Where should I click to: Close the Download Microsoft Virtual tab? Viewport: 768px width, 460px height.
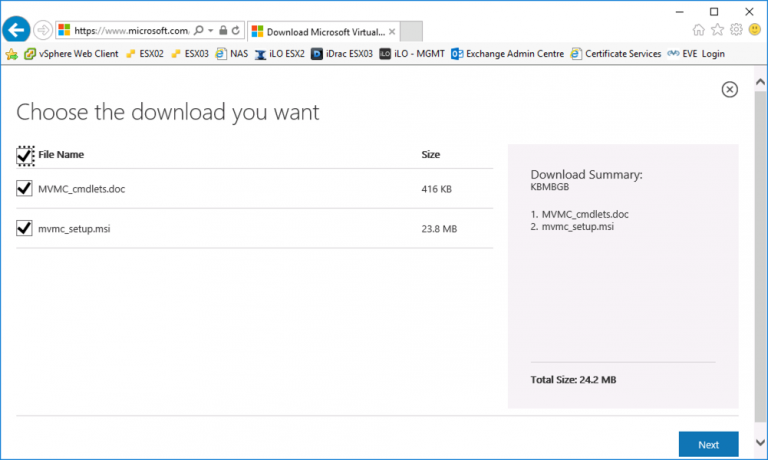392,32
